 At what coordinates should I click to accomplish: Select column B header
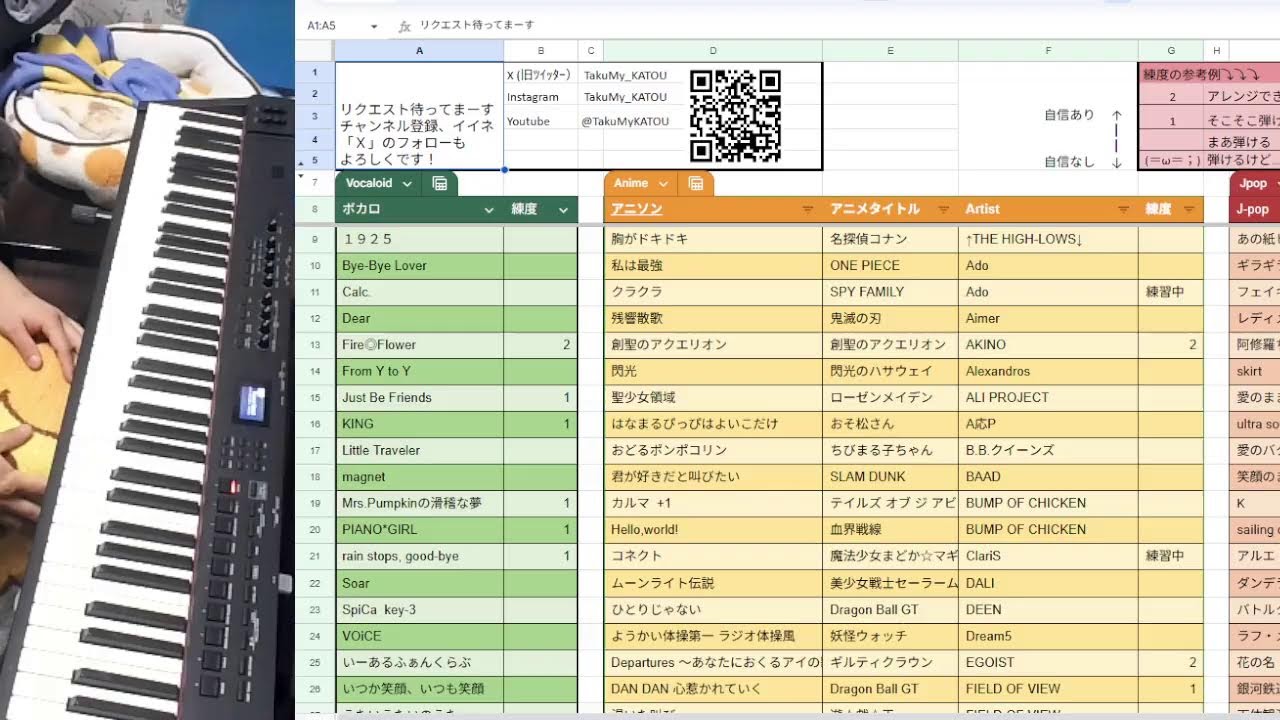[541, 51]
